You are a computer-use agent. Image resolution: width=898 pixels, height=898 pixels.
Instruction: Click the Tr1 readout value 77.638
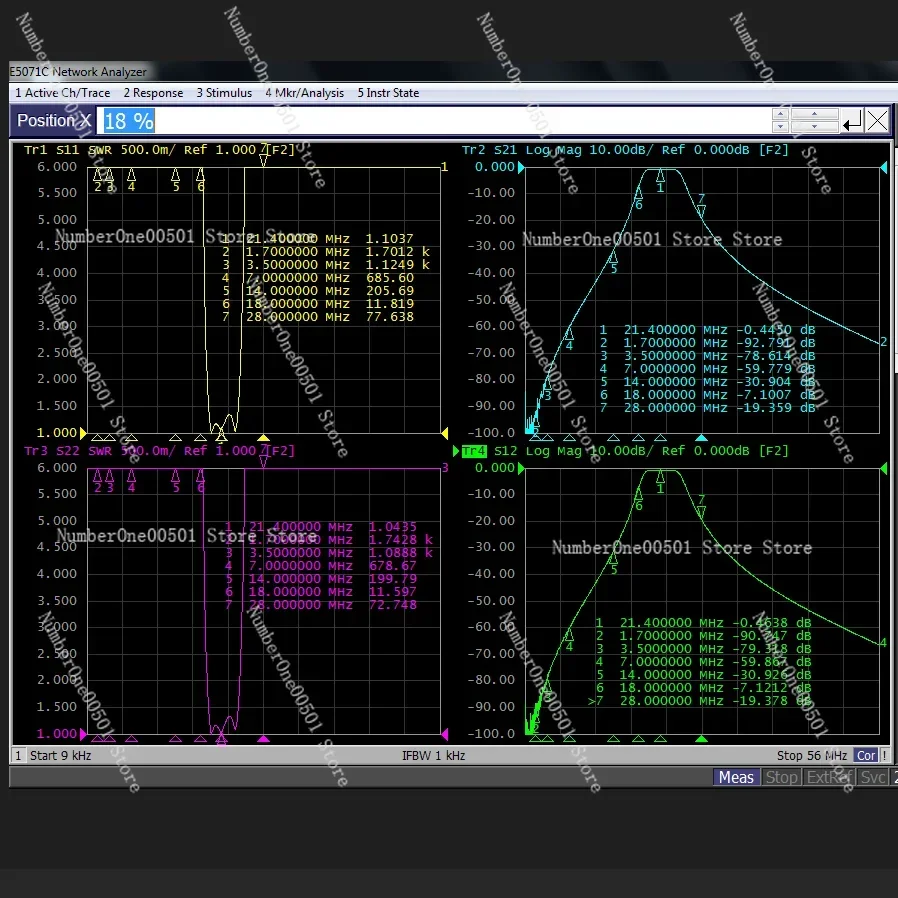pos(389,317)
